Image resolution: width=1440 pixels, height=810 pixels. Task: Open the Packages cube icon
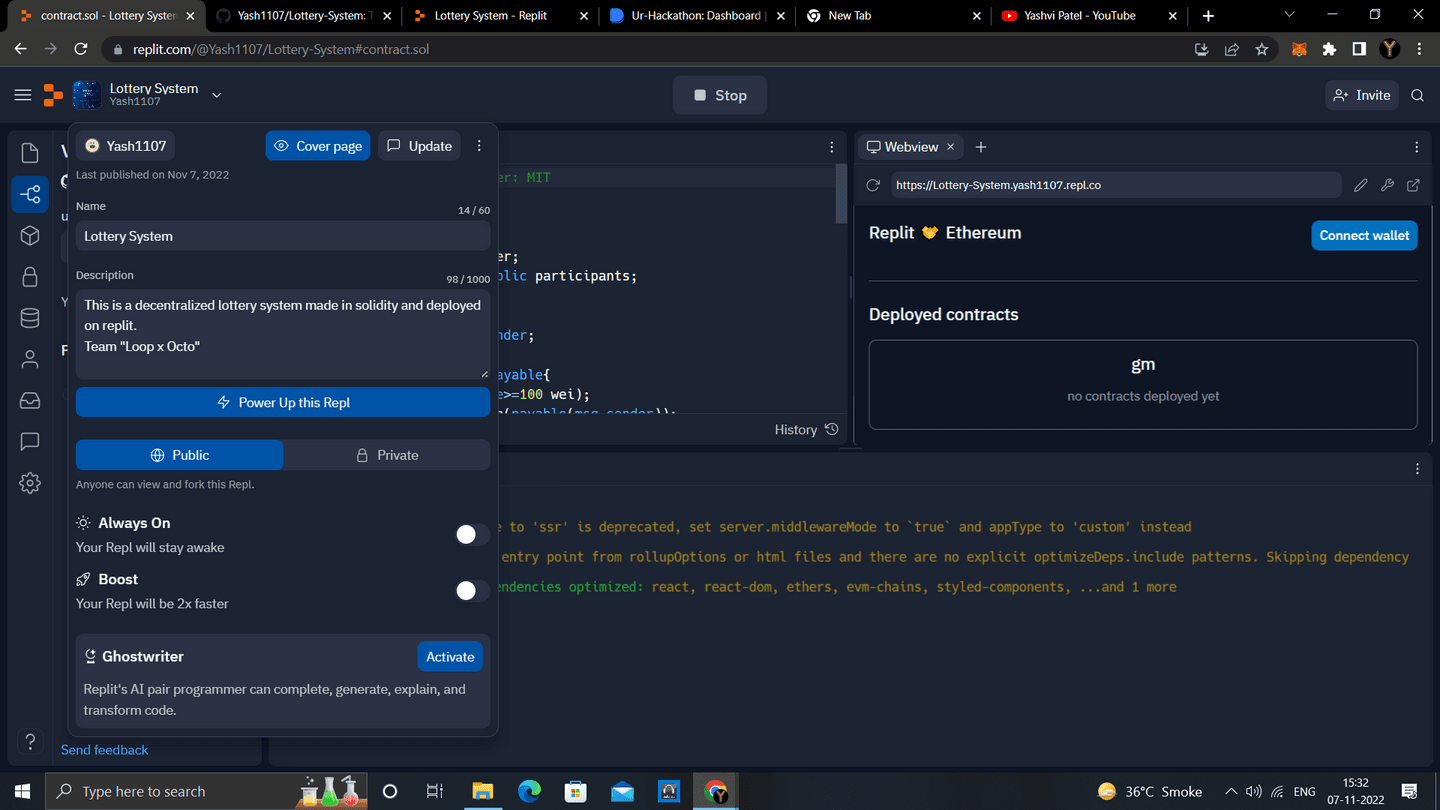(x=30, y=235)
